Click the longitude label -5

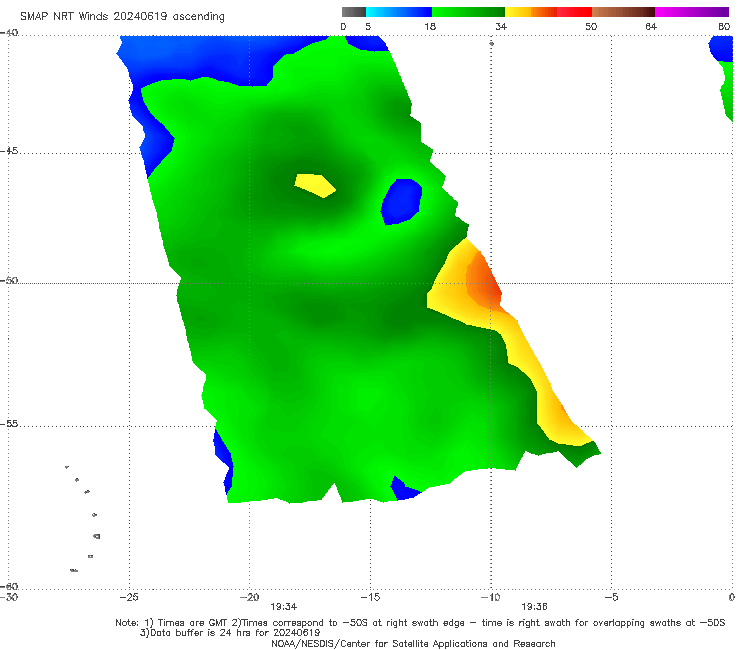pos(611,598)
